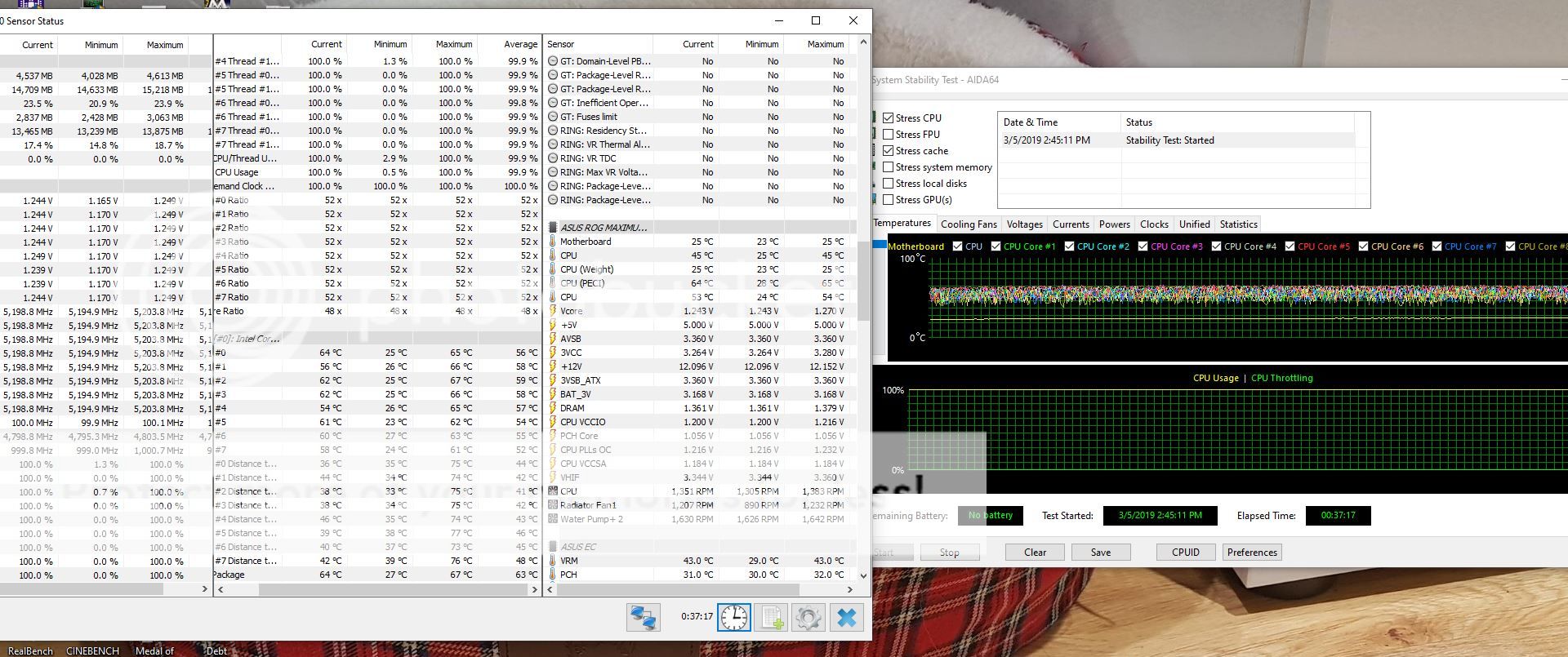Viewport: 1568px width, 657px height.
Task: Switch to the Cooling Fans tab
Action: click(969, 224)
